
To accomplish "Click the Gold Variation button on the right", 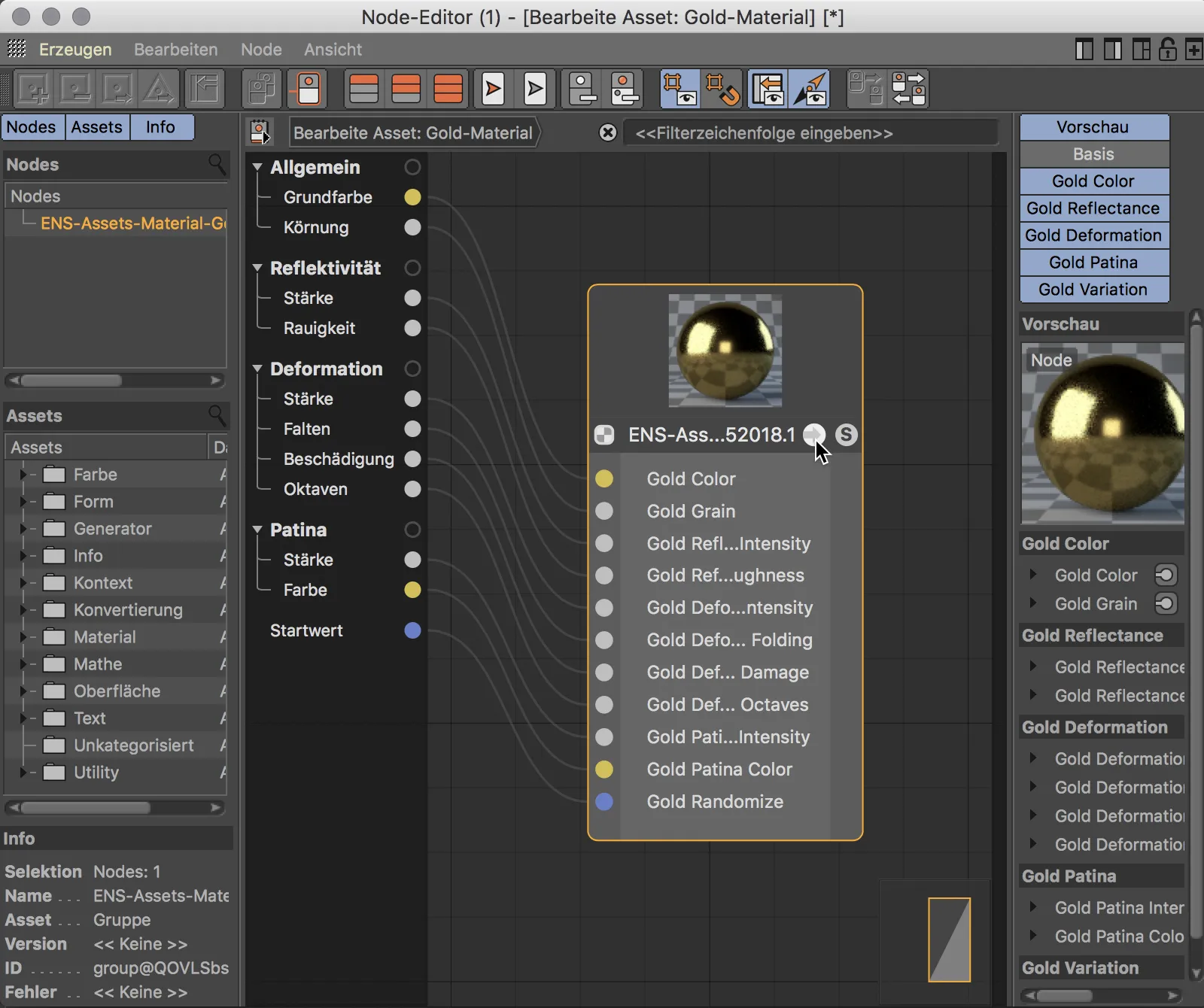I will 1093,290.
